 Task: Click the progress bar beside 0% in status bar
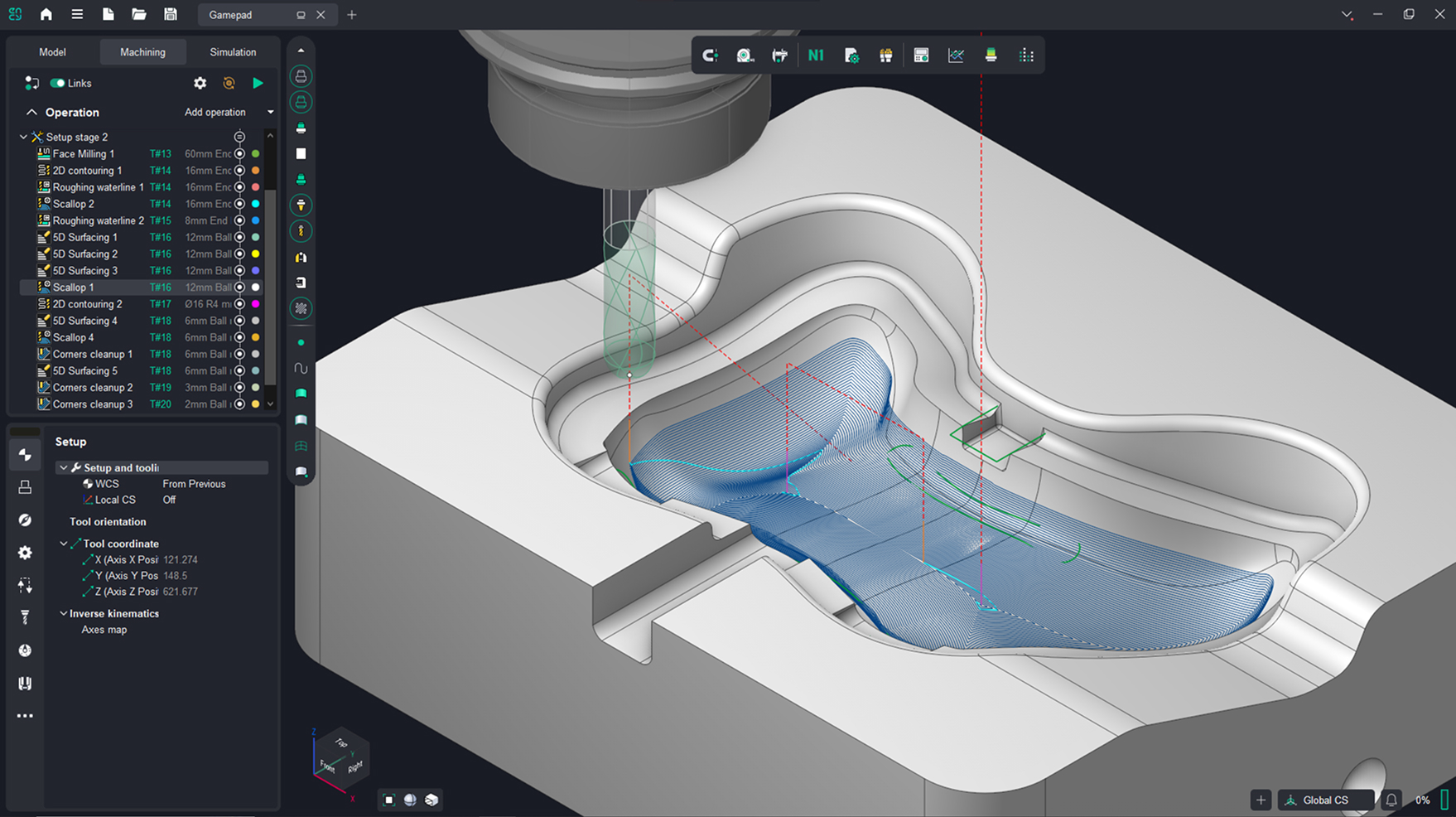tap(1444, 800)
